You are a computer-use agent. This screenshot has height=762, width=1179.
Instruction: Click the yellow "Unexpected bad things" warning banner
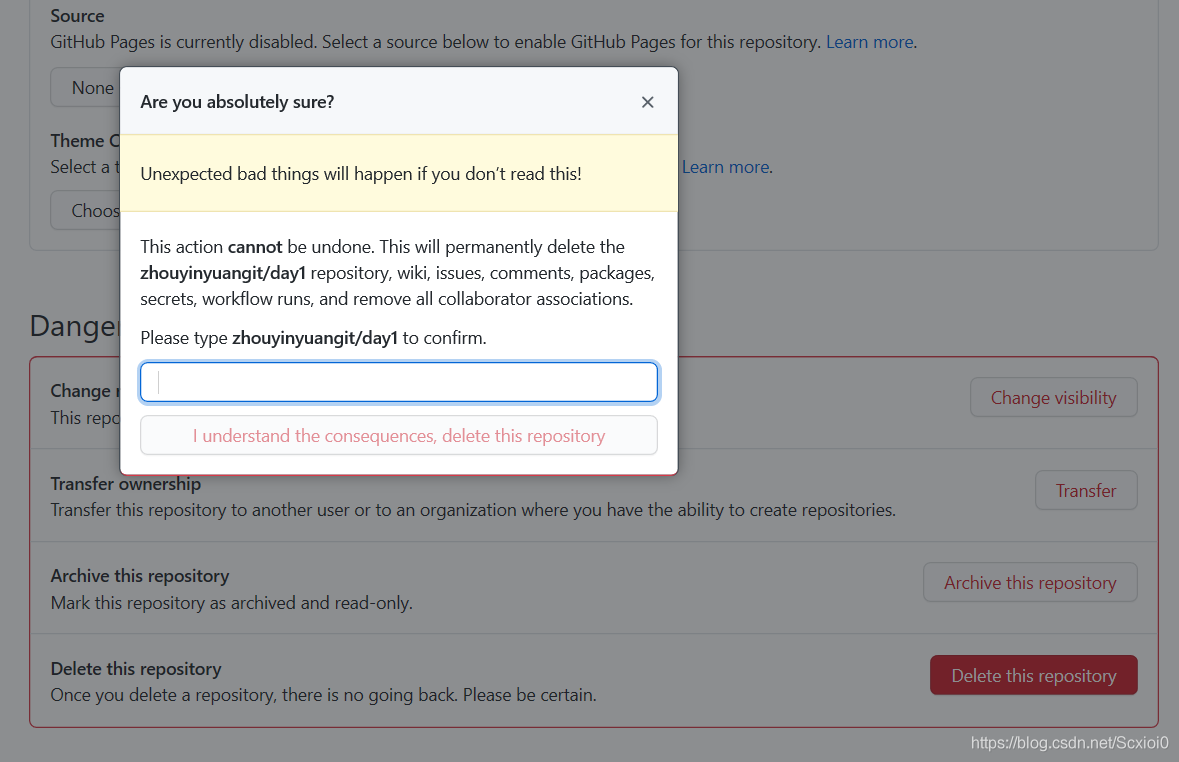(399, 174)
